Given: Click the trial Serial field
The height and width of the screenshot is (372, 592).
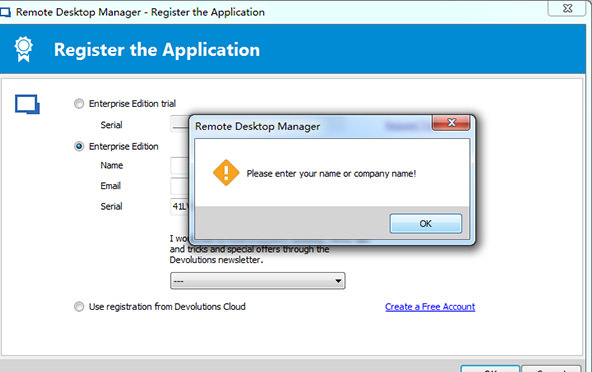Looking at the screenshot, I should point(180,125).
